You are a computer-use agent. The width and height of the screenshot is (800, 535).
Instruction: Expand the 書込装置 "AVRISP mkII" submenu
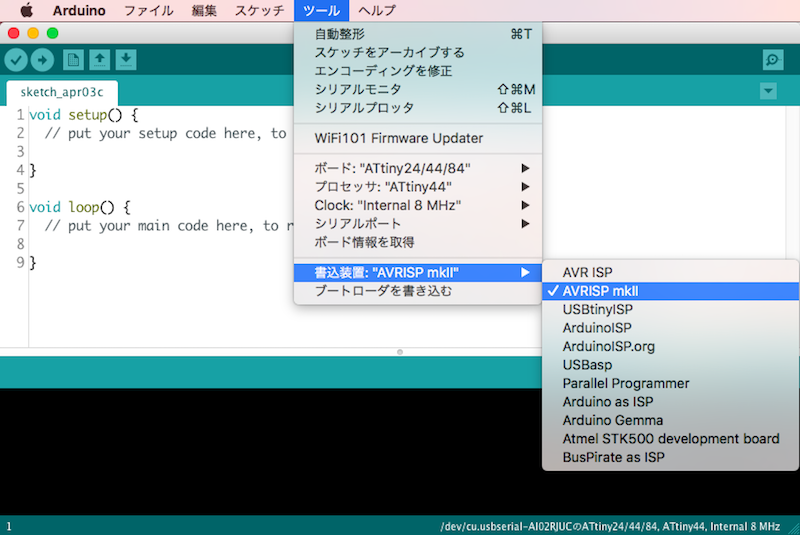417,272
